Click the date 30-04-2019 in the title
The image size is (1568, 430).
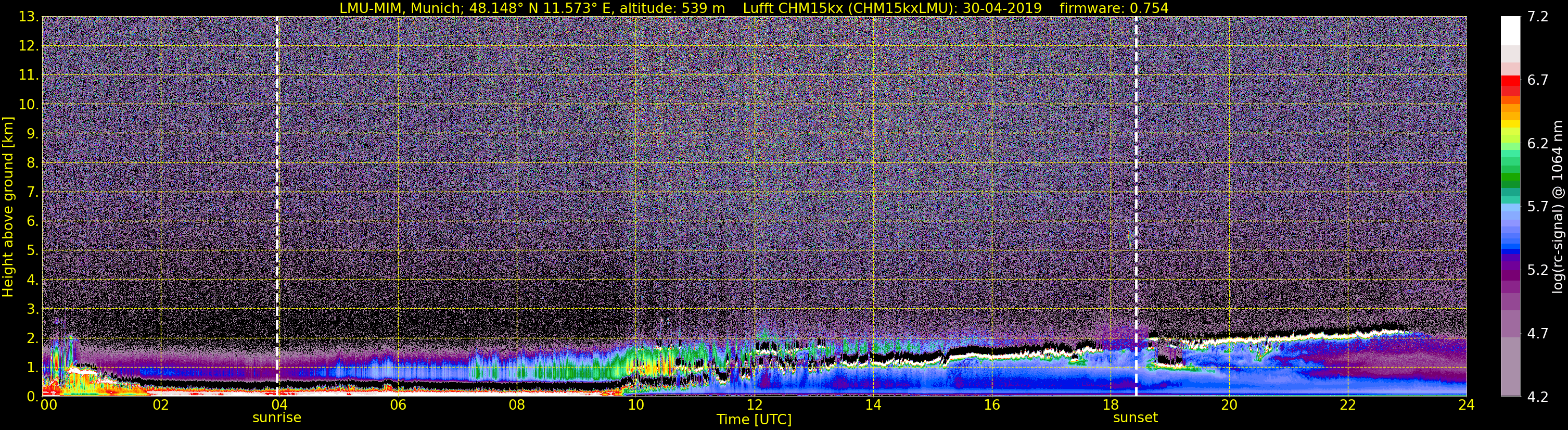(x=1002, y=8)
